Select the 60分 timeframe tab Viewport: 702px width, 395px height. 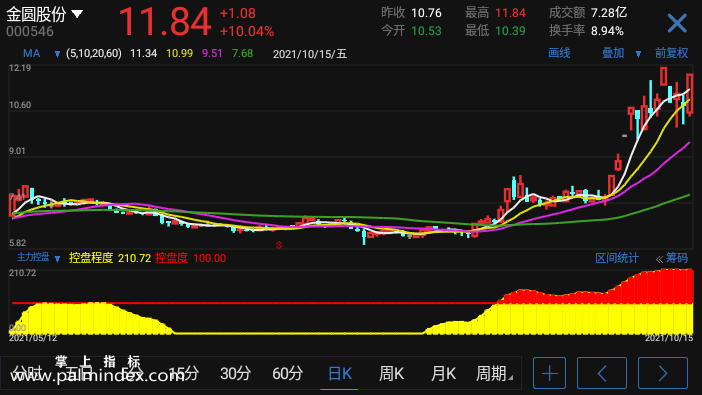287,373
